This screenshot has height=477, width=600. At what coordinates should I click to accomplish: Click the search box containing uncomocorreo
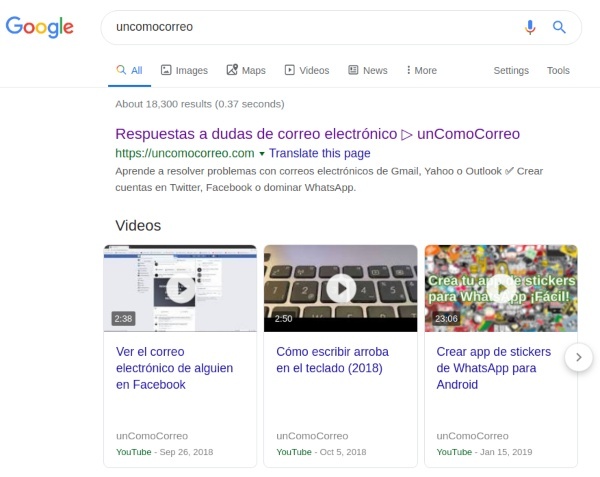(341, 27)
